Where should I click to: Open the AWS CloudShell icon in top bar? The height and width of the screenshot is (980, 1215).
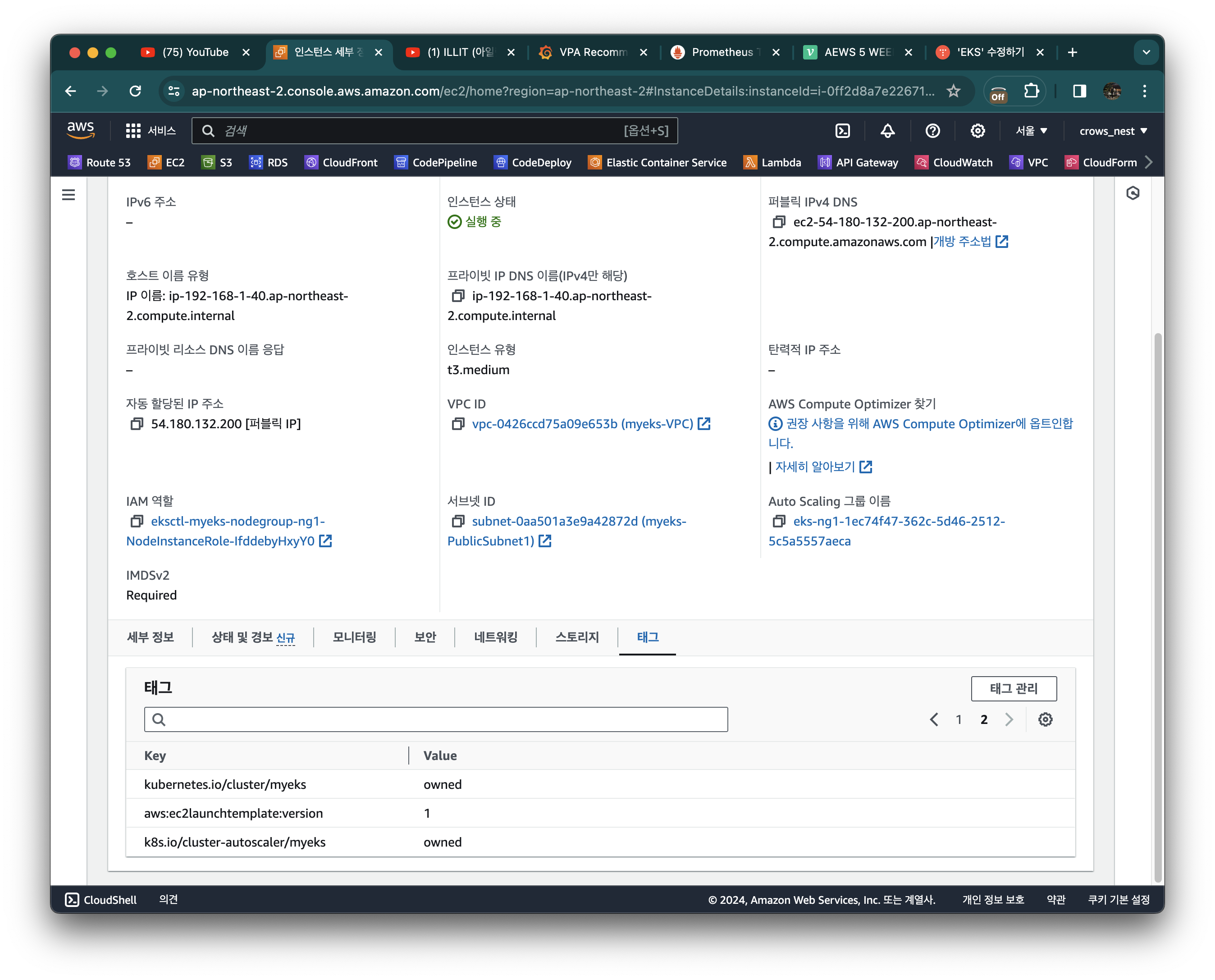[842, 131]
